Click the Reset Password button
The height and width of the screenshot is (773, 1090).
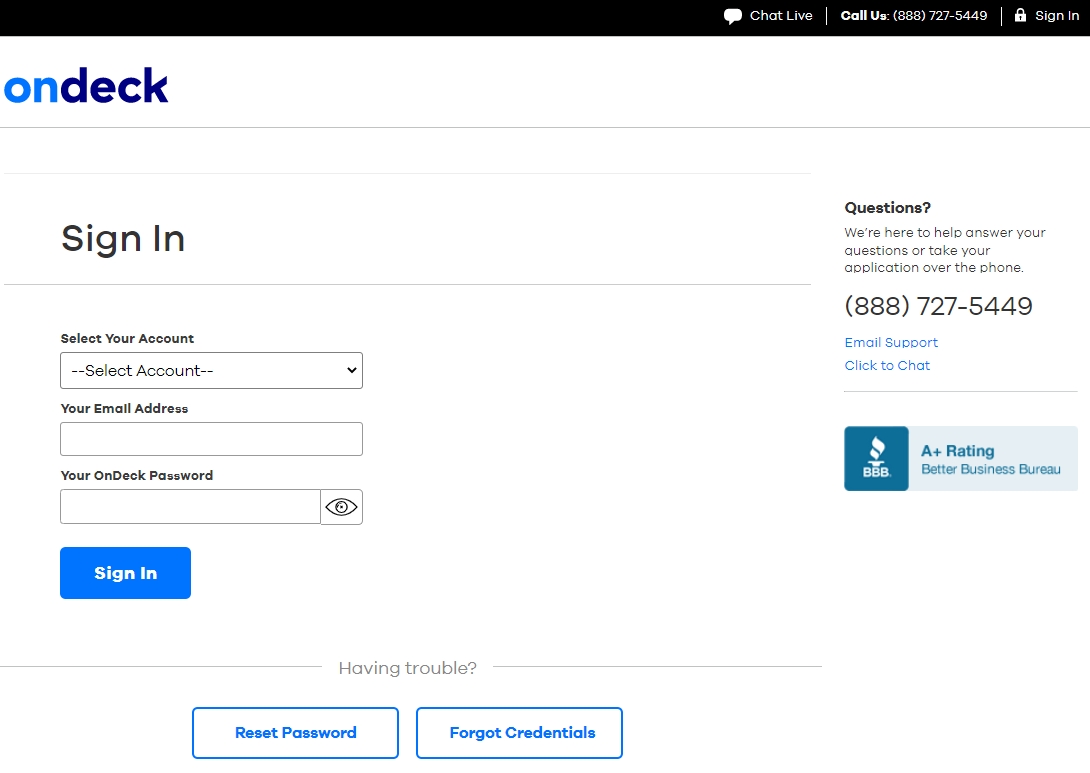pos(295,733)
